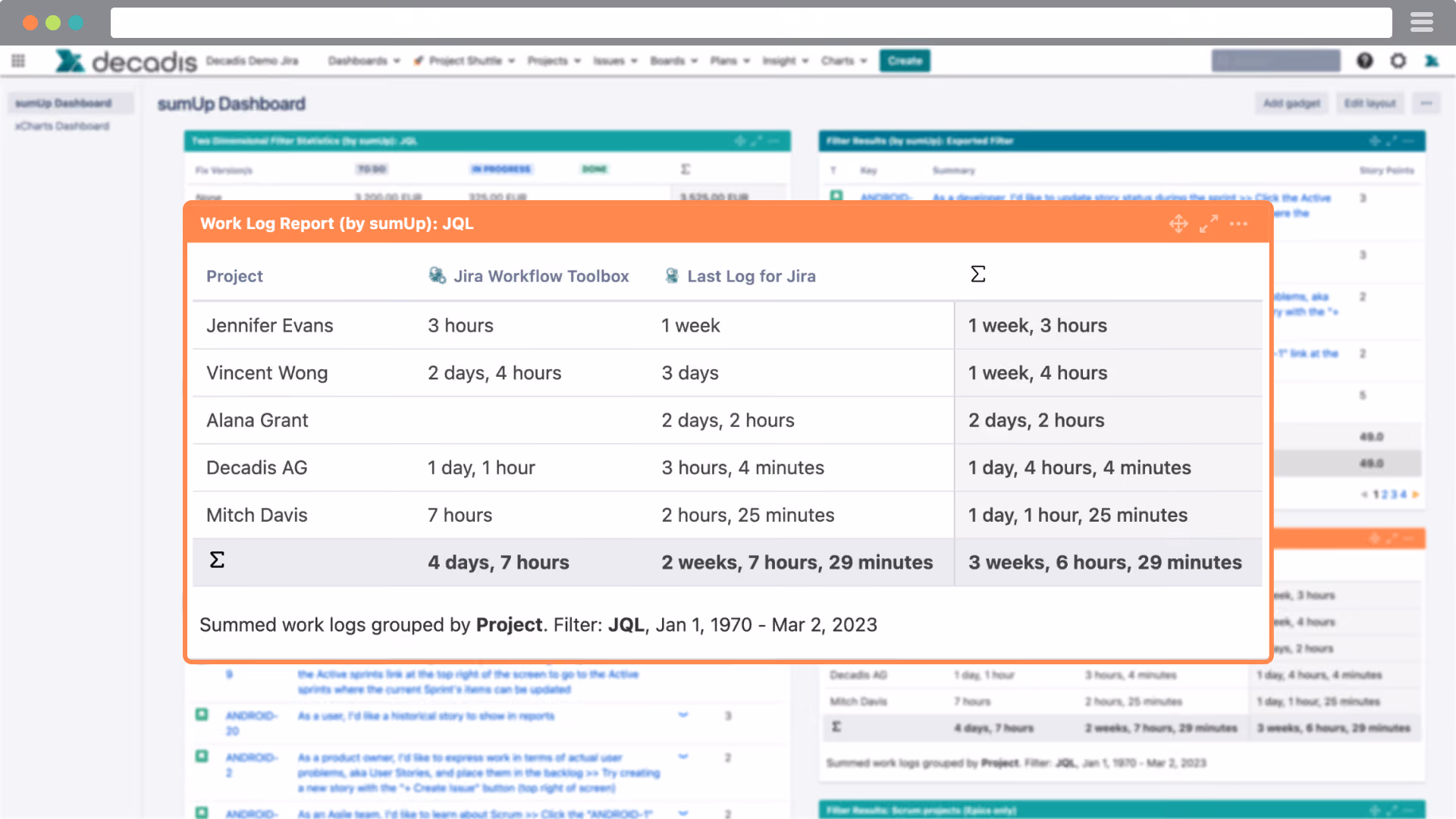Click the browser address bar
Viewport: 1456px width, 819px height.
click(x=751, y=23)
